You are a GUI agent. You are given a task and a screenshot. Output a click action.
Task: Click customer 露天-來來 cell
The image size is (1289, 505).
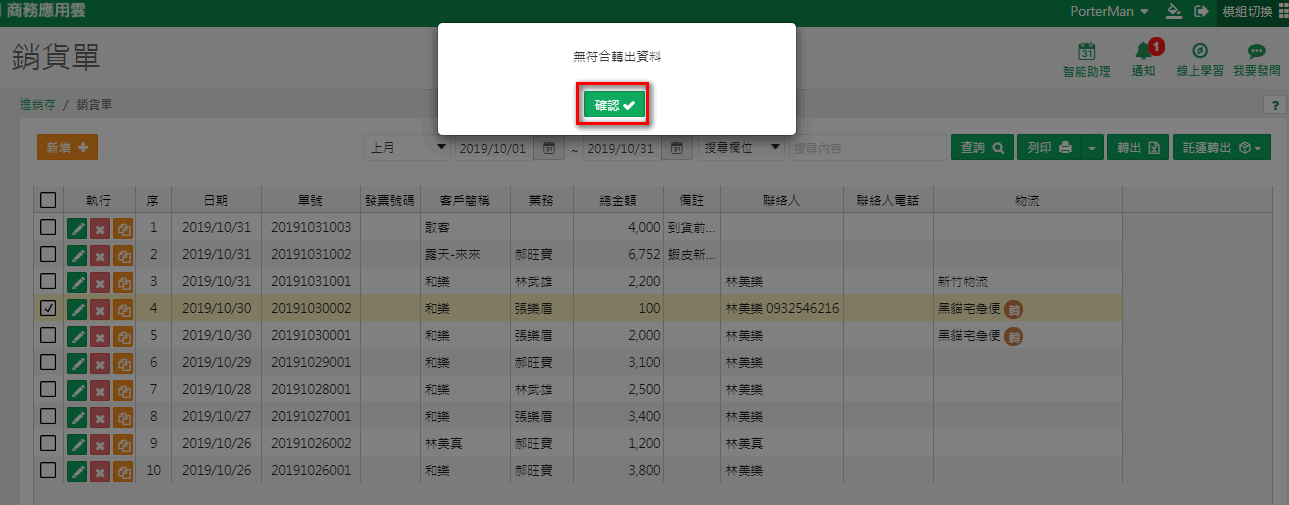(465, 255)
